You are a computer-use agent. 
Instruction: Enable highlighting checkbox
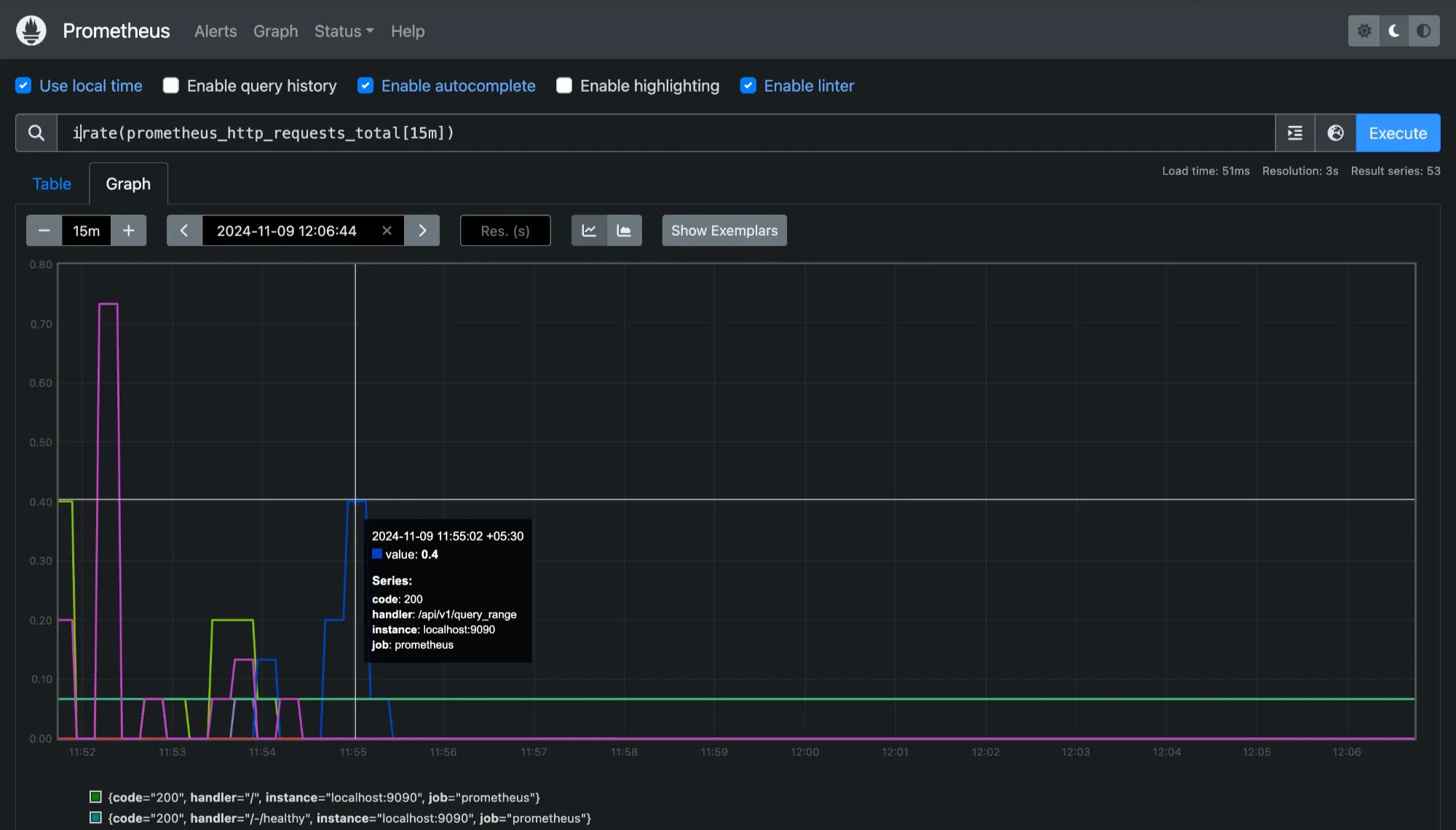click(564, 86)
